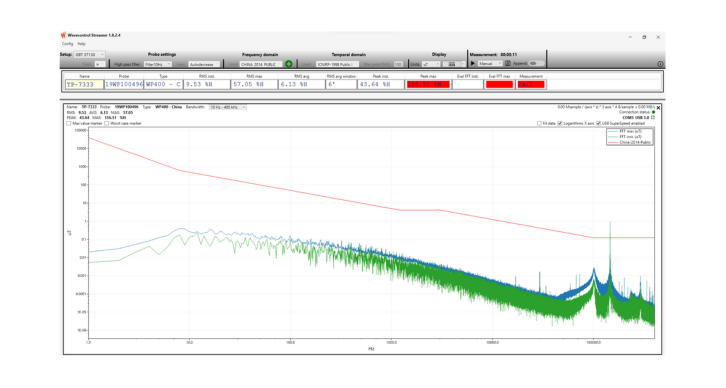Open the Config menu

click(x=68, y=44)
